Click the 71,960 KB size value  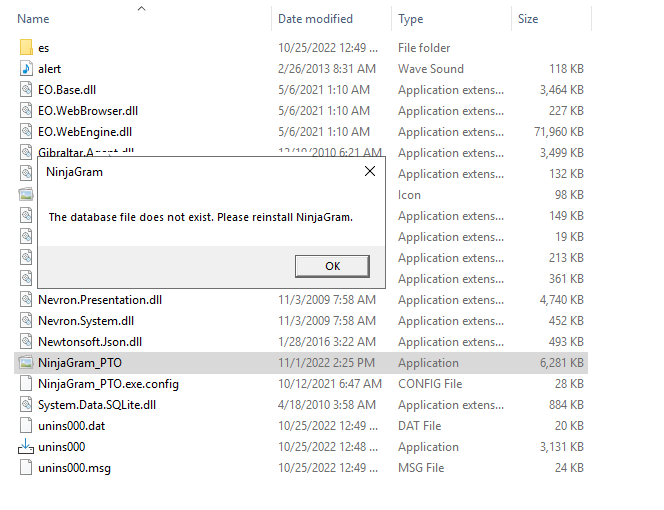click(559, 132)
